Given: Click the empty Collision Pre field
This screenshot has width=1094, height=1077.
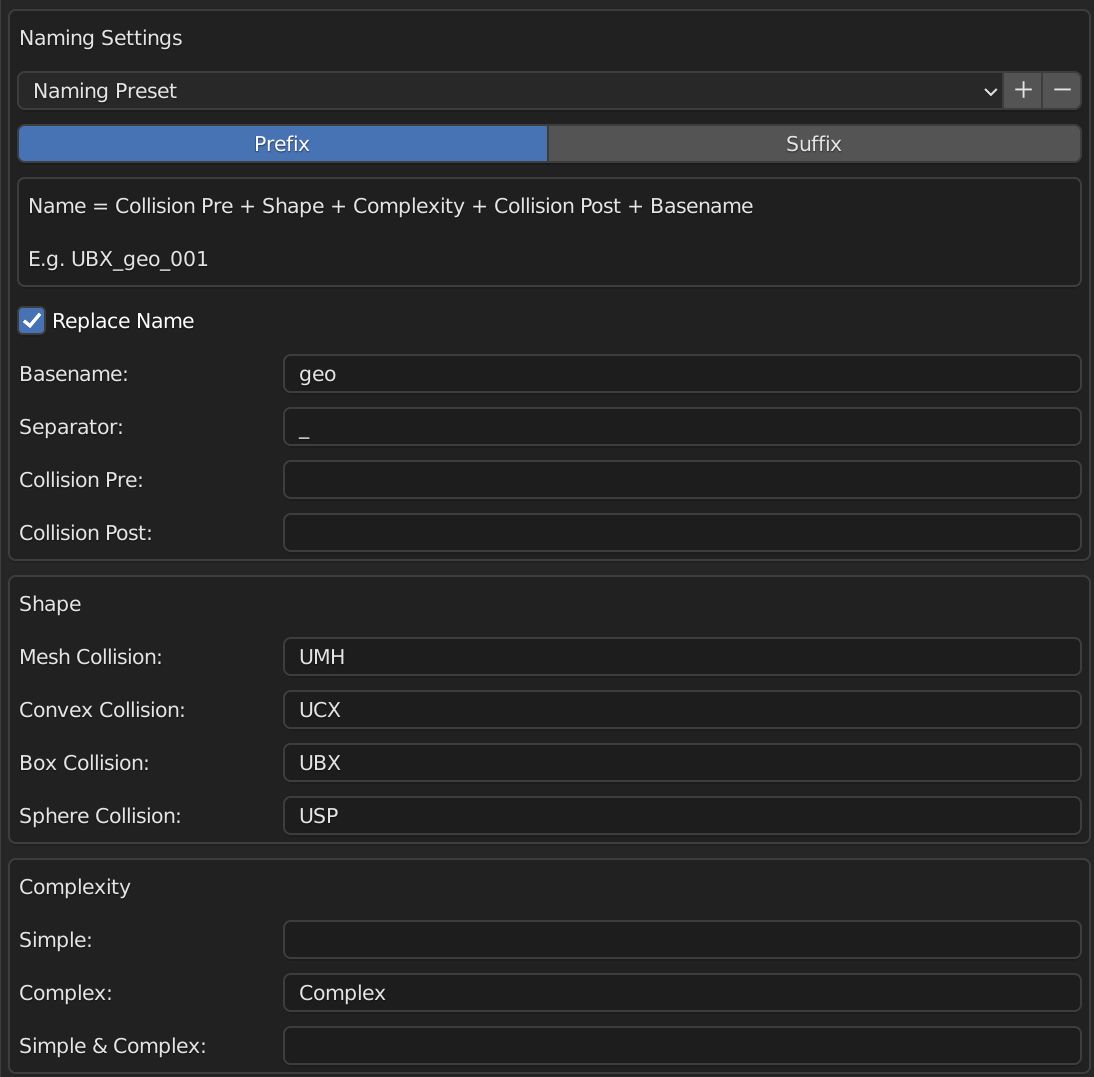Looking at the screenshot, I should click(682, 479).
